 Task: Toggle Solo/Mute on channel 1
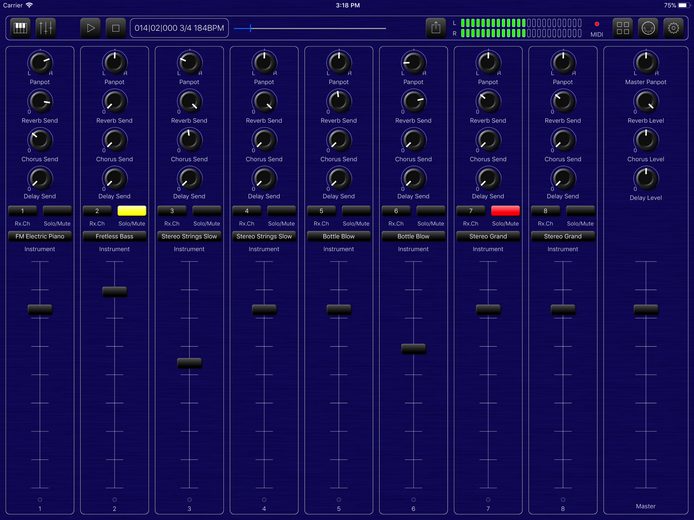click(x=57, y=211)
